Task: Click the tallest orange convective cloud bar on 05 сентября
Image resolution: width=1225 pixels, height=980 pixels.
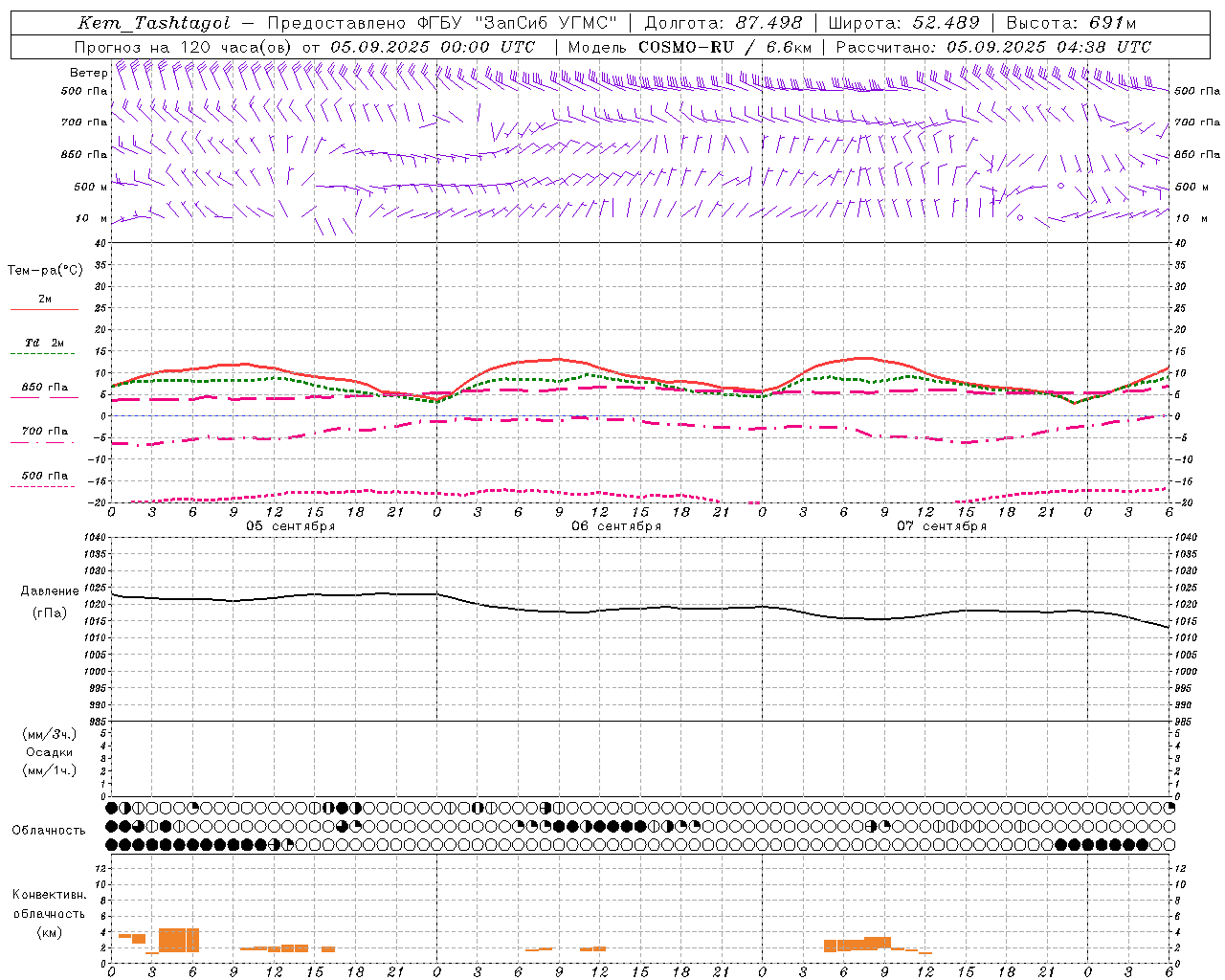Action: pyautogui.click(x=179, y=940)
